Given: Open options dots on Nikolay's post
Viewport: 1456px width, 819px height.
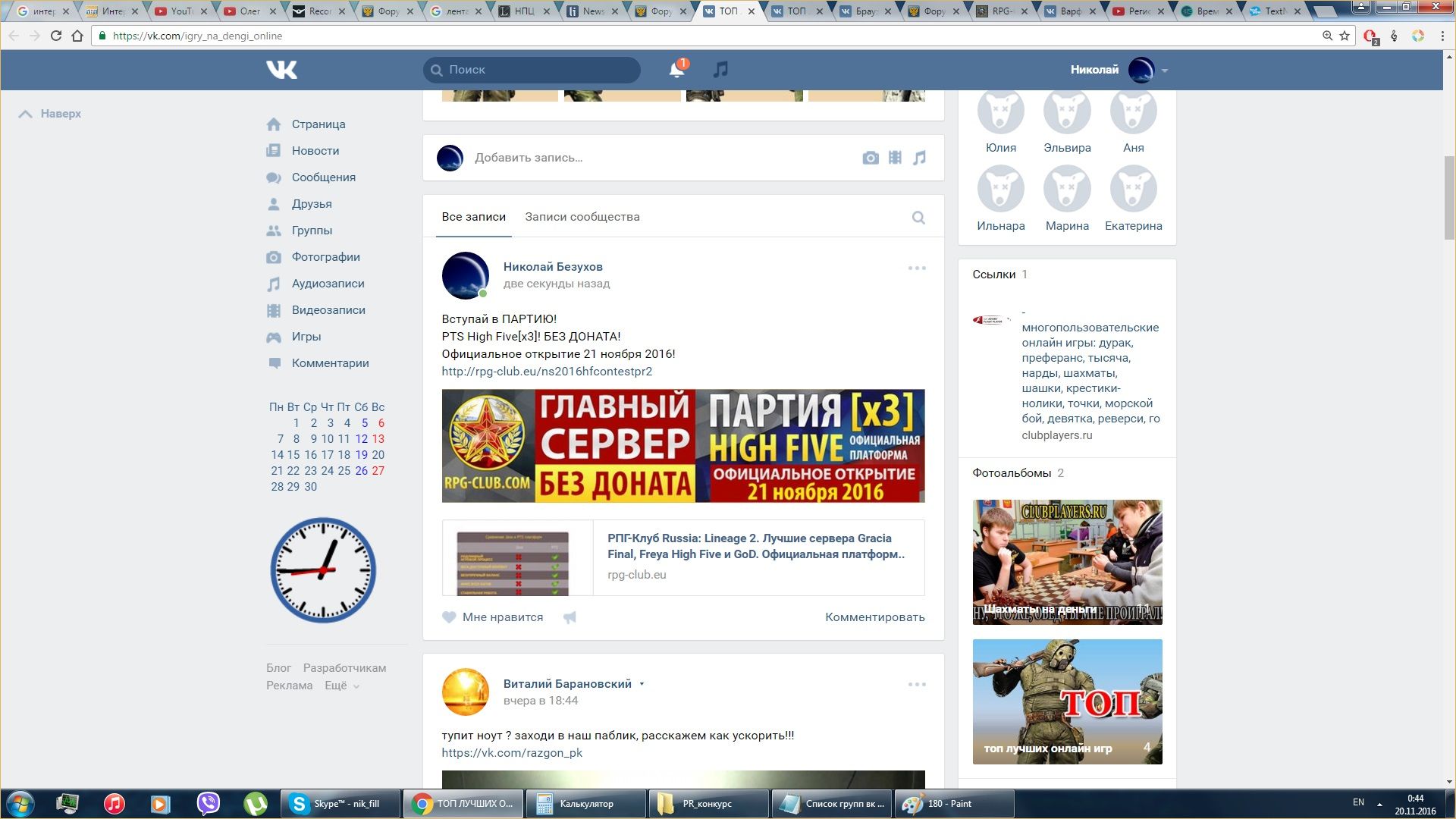Looking at the screenshot, I should pos(917,268).
